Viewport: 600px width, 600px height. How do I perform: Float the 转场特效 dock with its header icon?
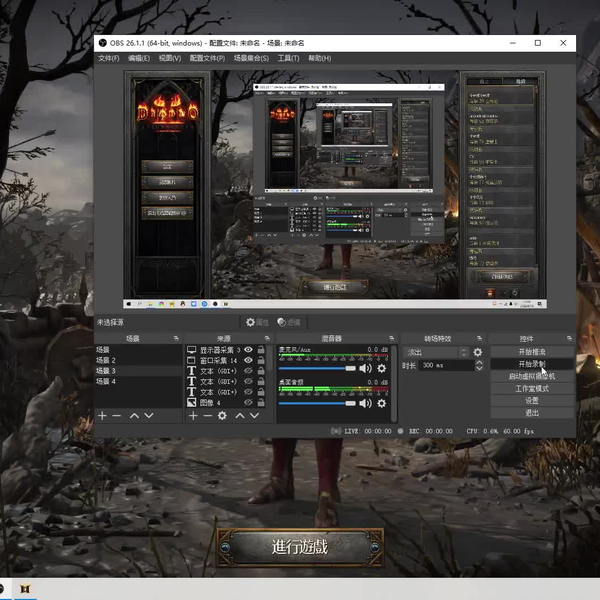pos(479,338)
